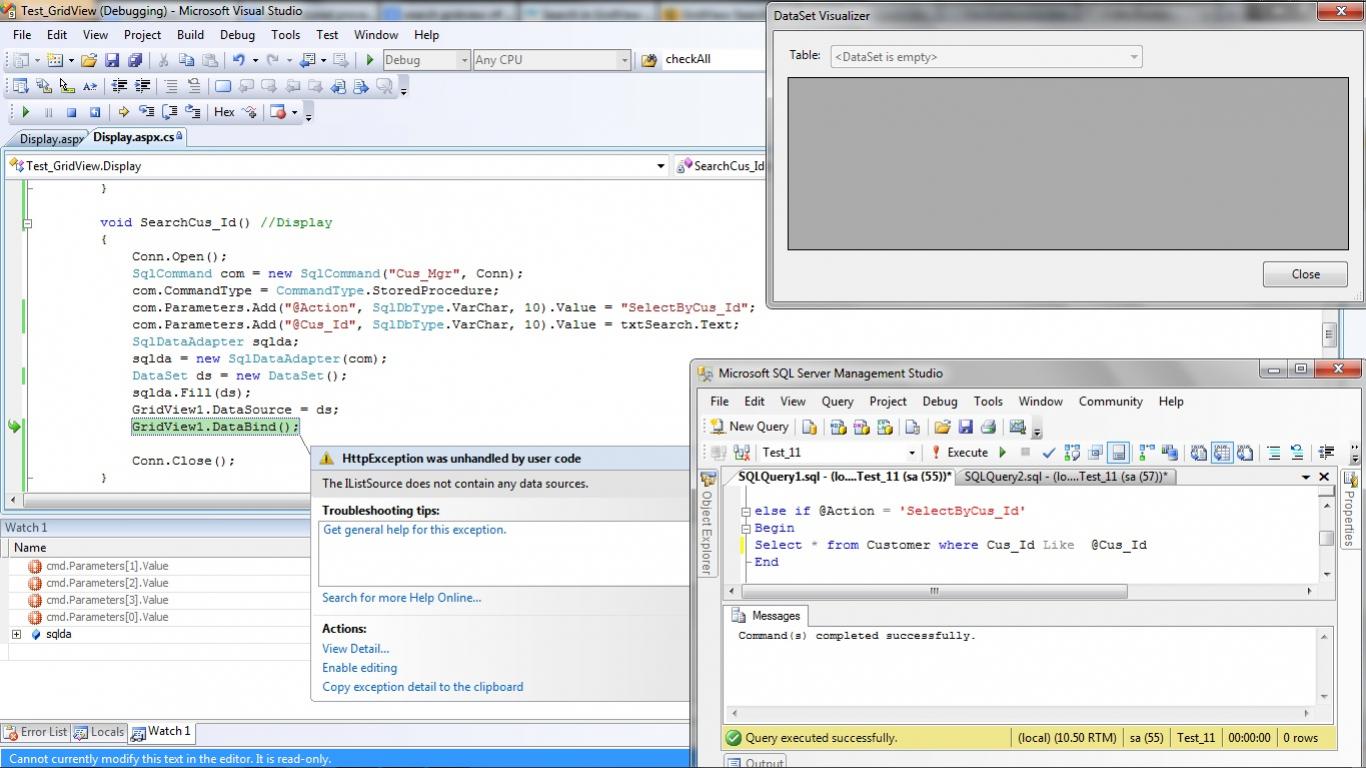Click Step Out icon in debug toolbar
Image resolution: width=1366 pixels, height=768 pixels.
(193, 112)
